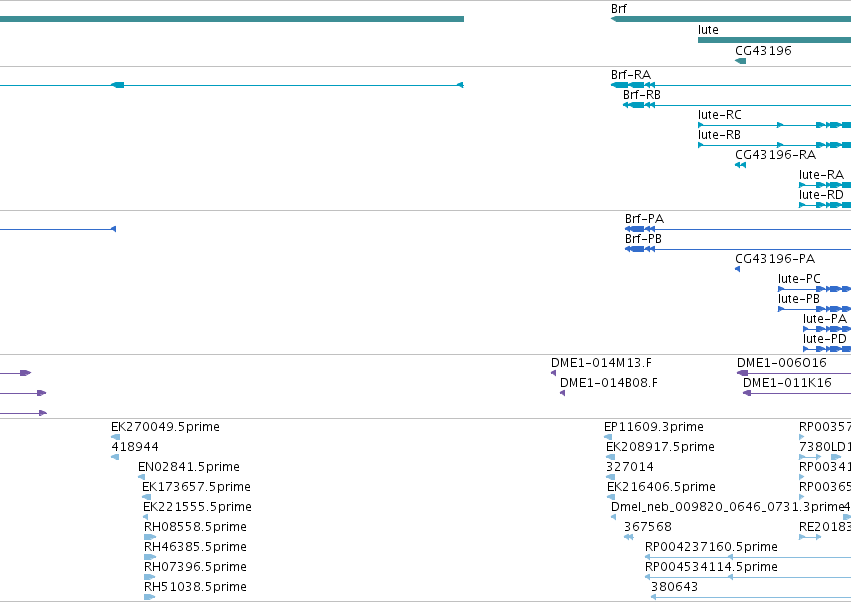
Task: Select the DME1-011K16 feature line
Action: 797,393
